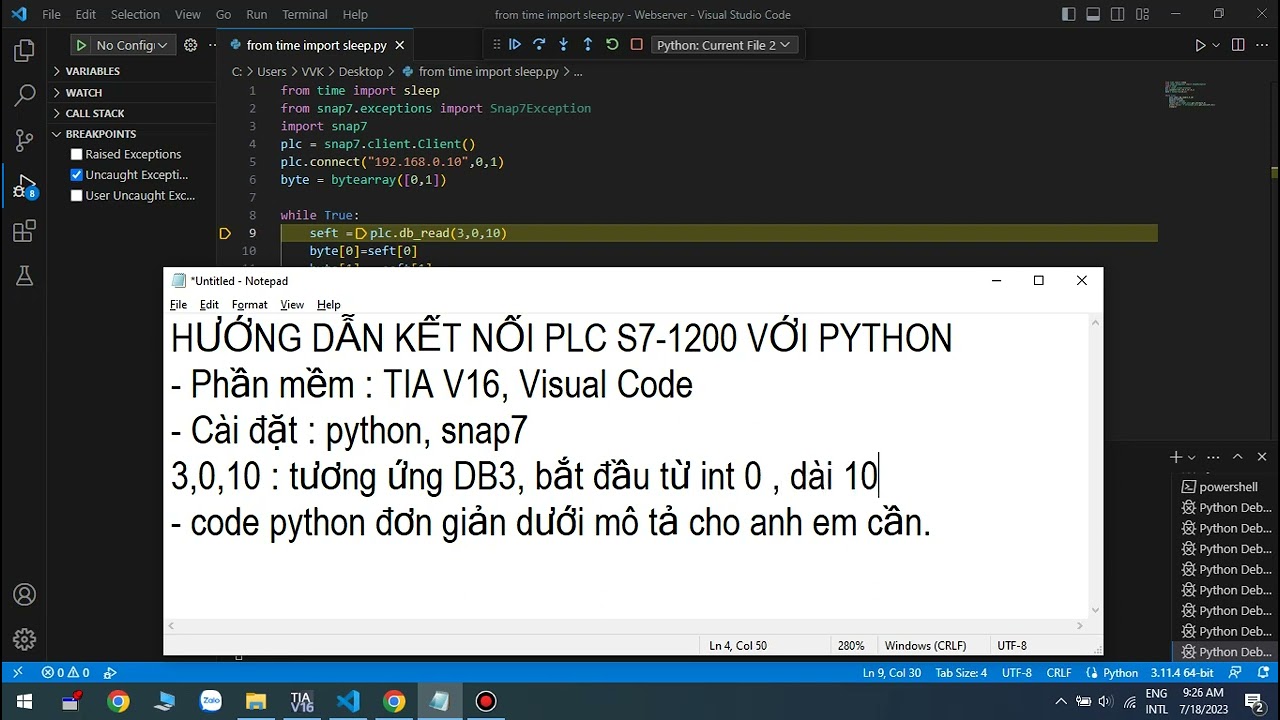Click Step Out in the debug toolbar

(x=587, y=45)
